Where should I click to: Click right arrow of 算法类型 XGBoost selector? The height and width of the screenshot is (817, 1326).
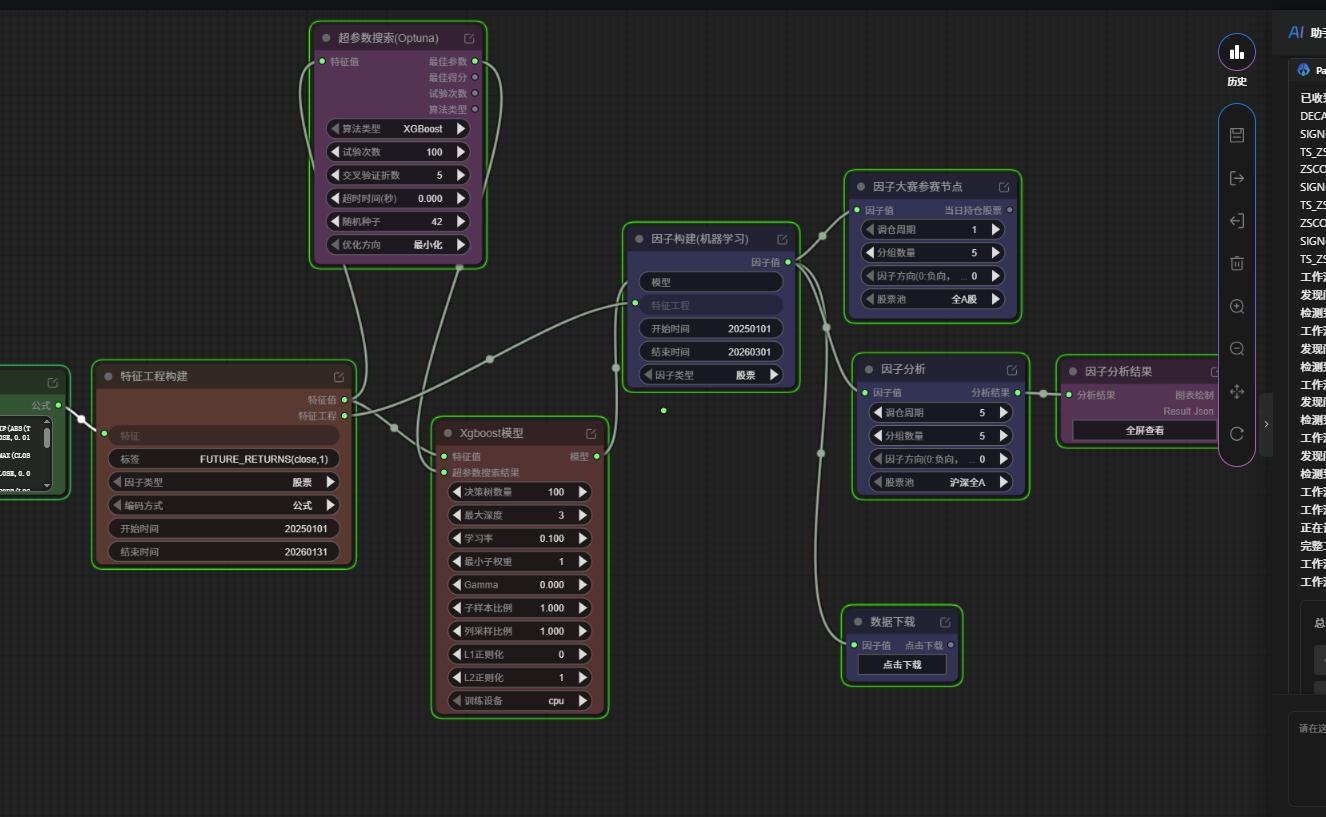(x=461, y=129)
